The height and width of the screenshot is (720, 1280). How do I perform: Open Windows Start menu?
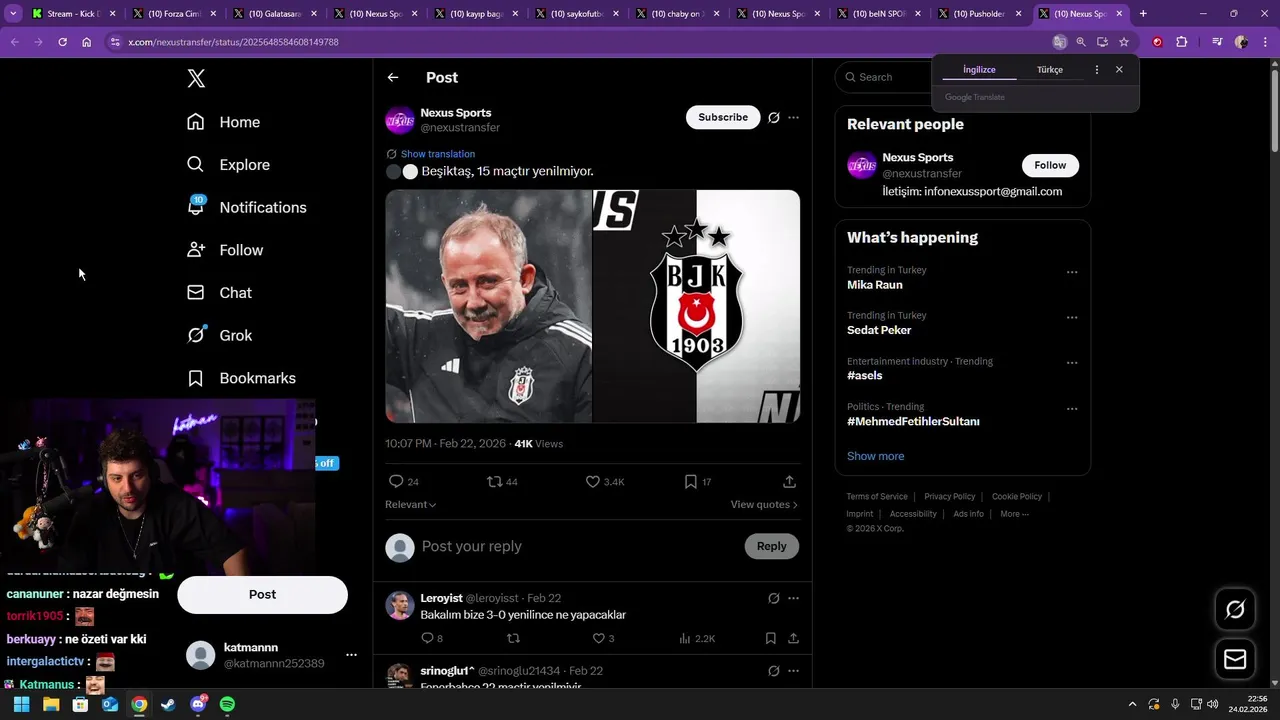21,704
